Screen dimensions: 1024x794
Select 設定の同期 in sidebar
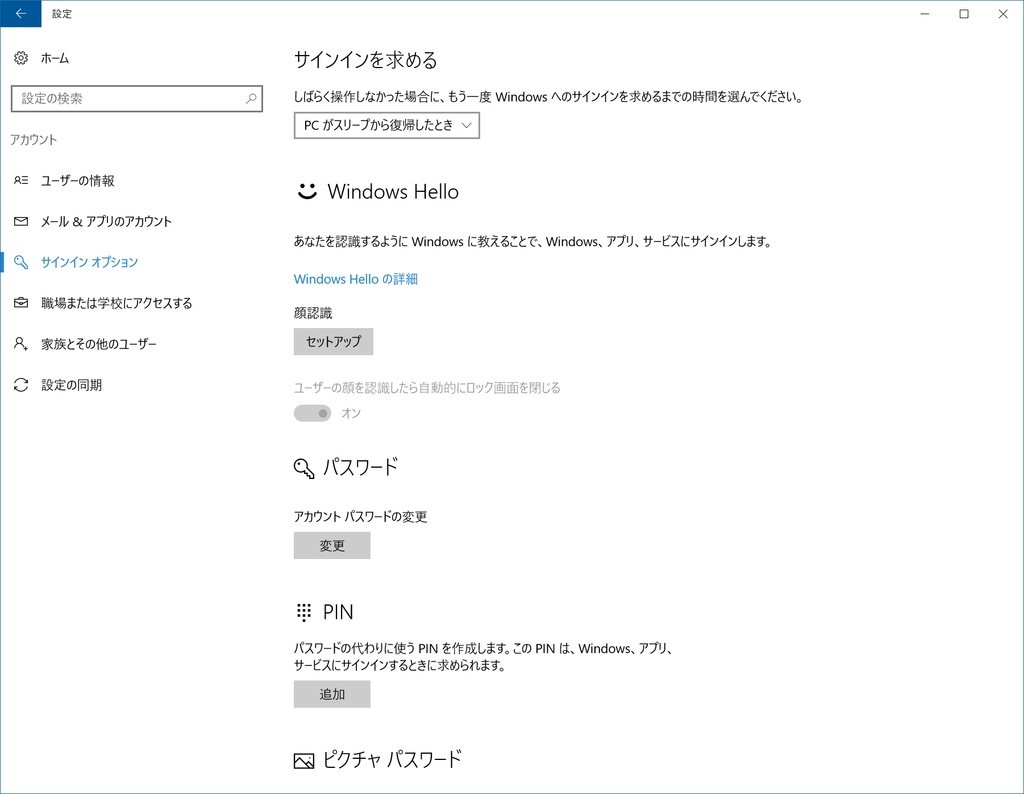72,385
